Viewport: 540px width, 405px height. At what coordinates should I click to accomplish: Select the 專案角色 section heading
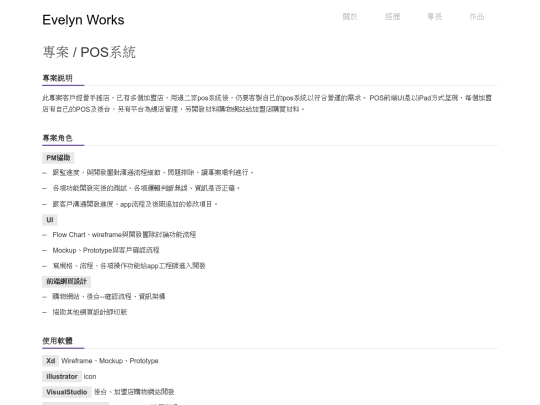57,138
